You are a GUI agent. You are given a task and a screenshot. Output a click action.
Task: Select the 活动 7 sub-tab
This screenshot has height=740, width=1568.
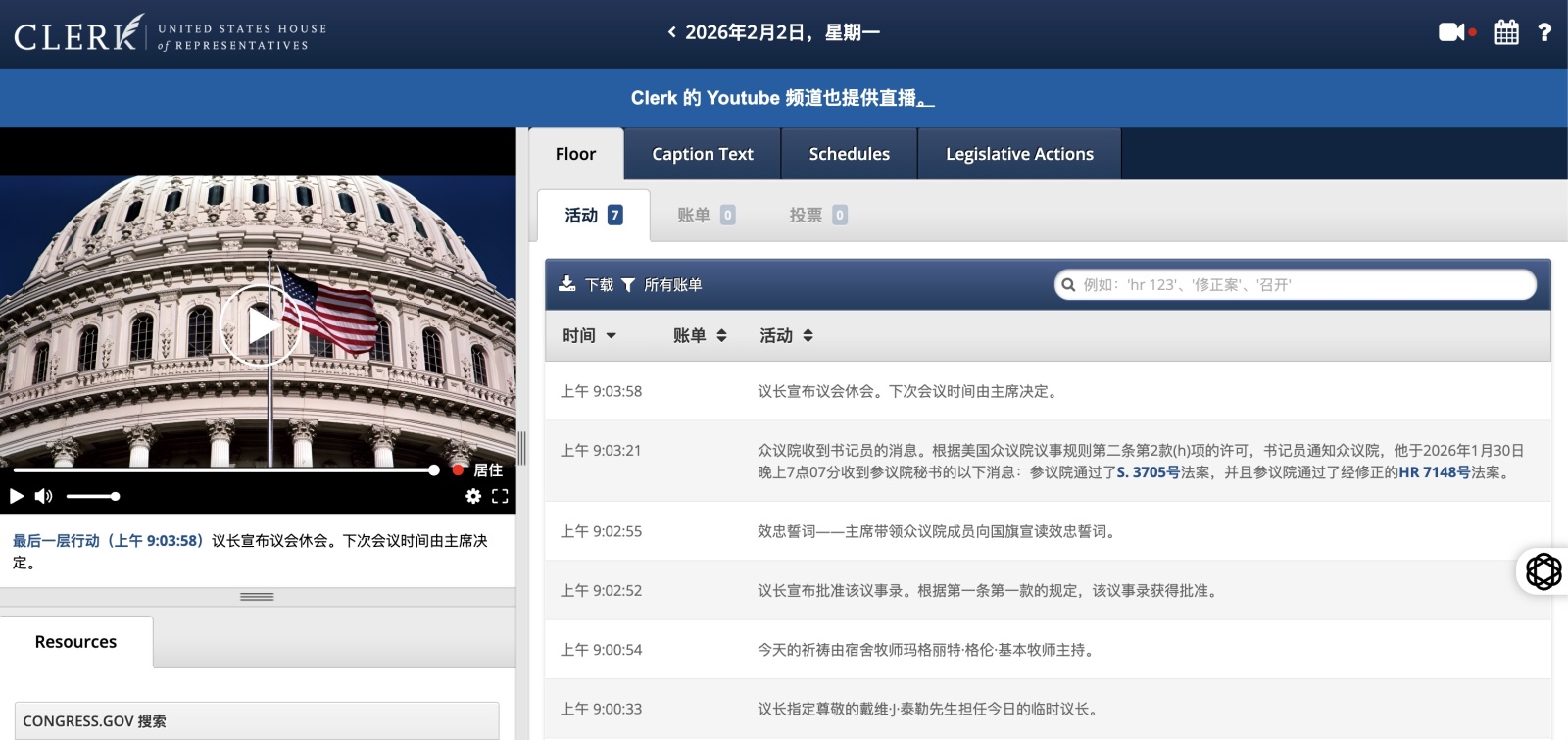pos(594,215)
